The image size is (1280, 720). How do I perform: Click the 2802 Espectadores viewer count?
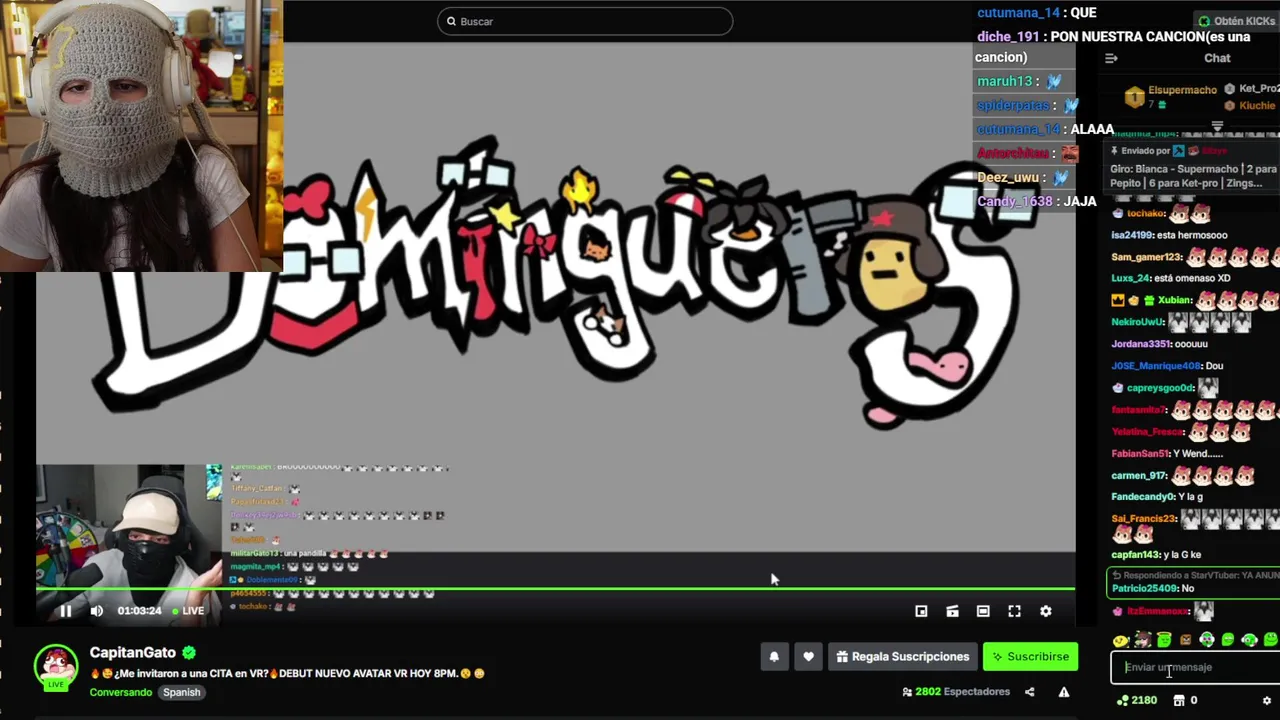(x=956, y=691)
